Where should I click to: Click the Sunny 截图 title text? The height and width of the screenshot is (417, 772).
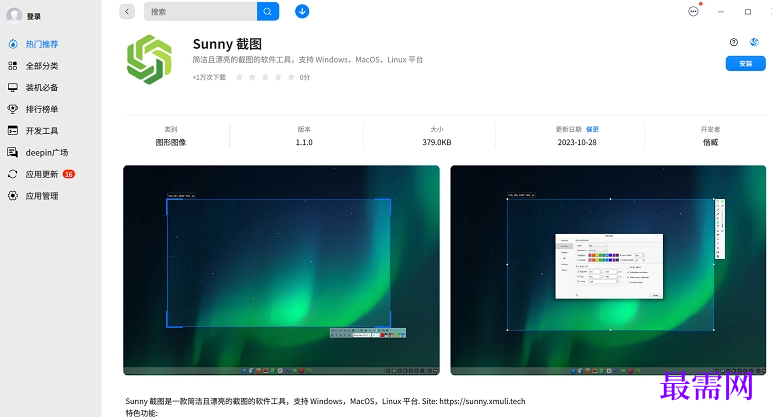[x=227, y=44]
